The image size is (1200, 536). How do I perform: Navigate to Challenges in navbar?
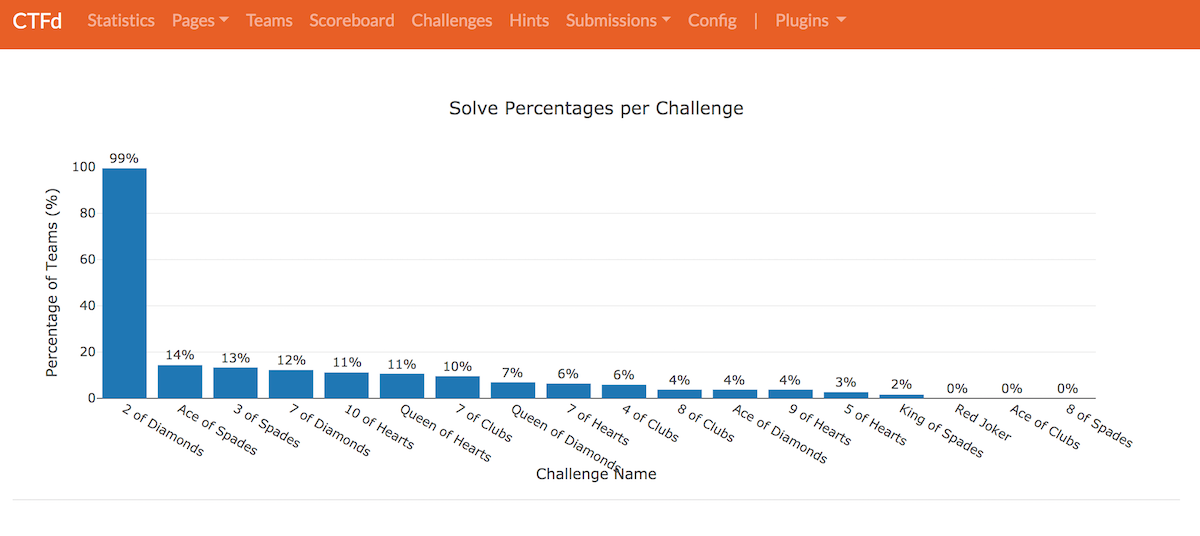coord(452,20)
